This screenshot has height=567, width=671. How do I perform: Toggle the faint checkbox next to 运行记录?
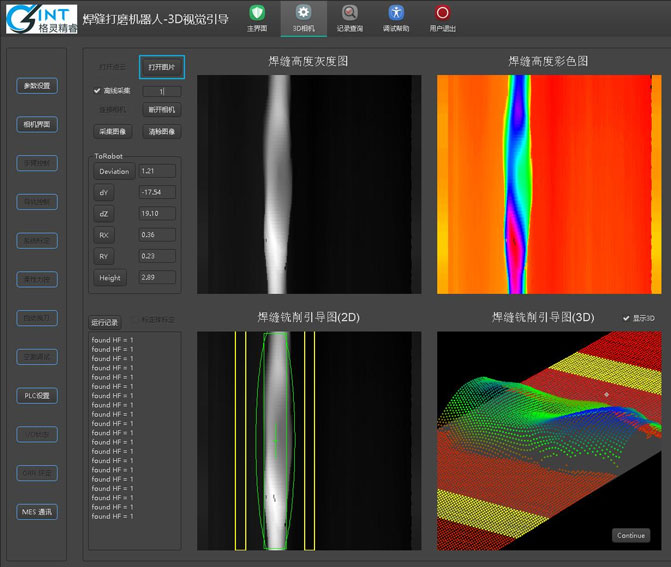pos(134,320)
